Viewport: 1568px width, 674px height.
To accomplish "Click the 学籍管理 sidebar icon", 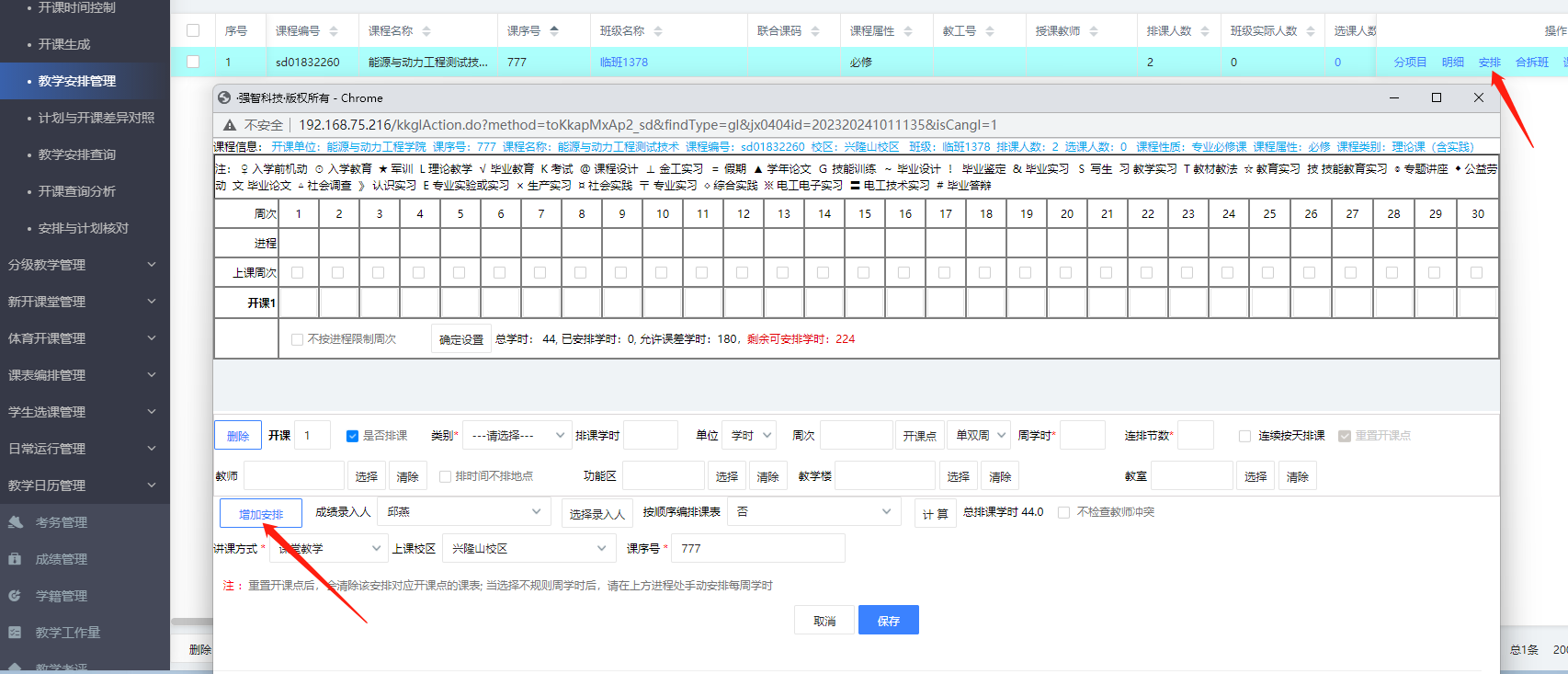I will pos(16,596).
